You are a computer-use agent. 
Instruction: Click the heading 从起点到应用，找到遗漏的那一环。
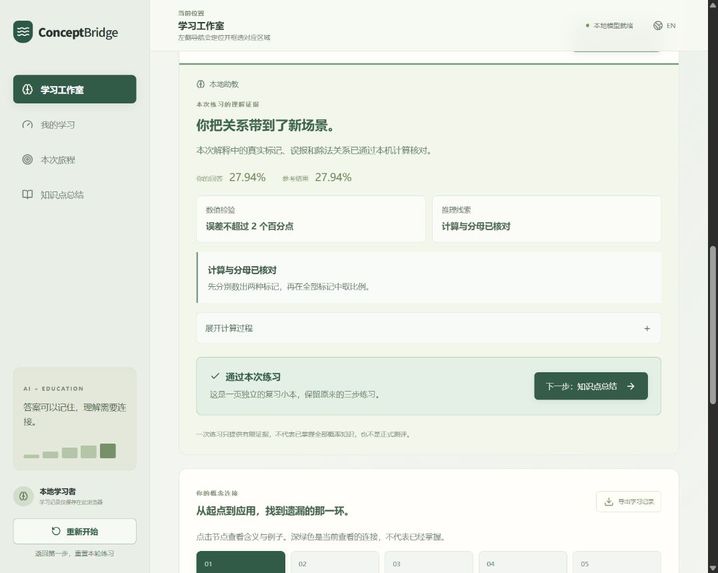[x=273, y=511]
